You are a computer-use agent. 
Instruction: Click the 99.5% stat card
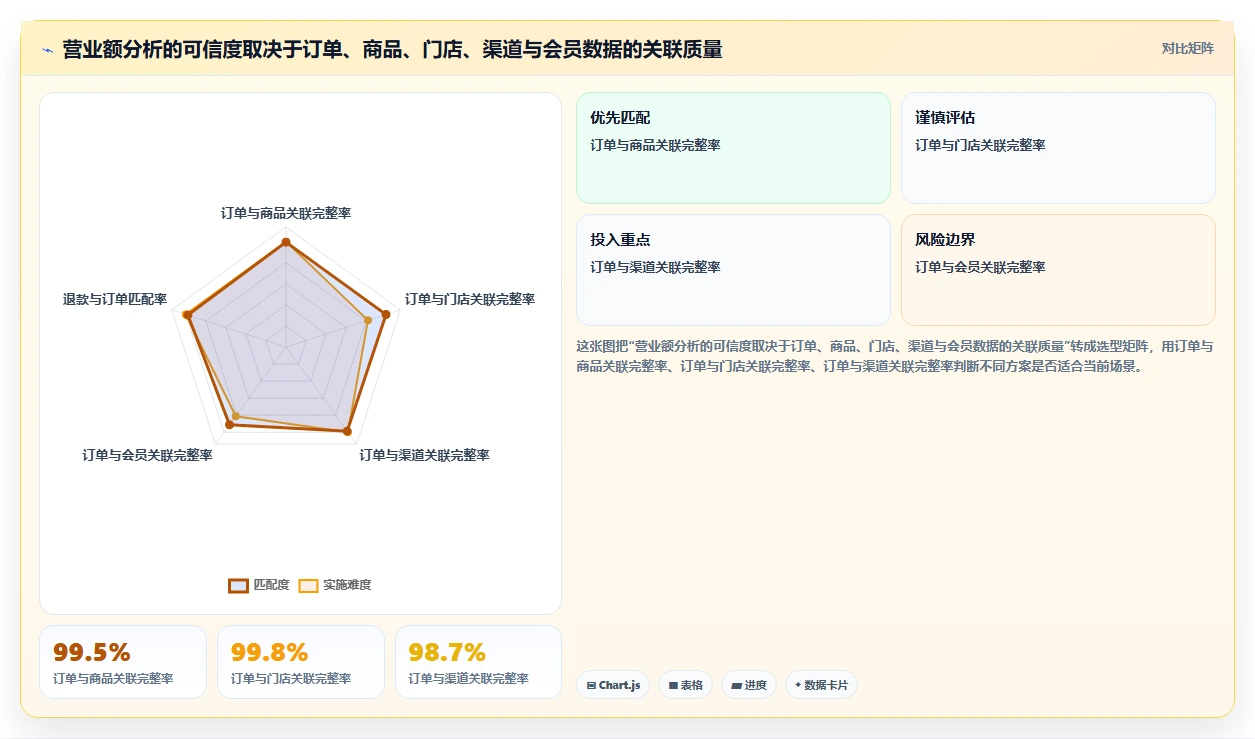pyautogui.click(x=123, y=662)
